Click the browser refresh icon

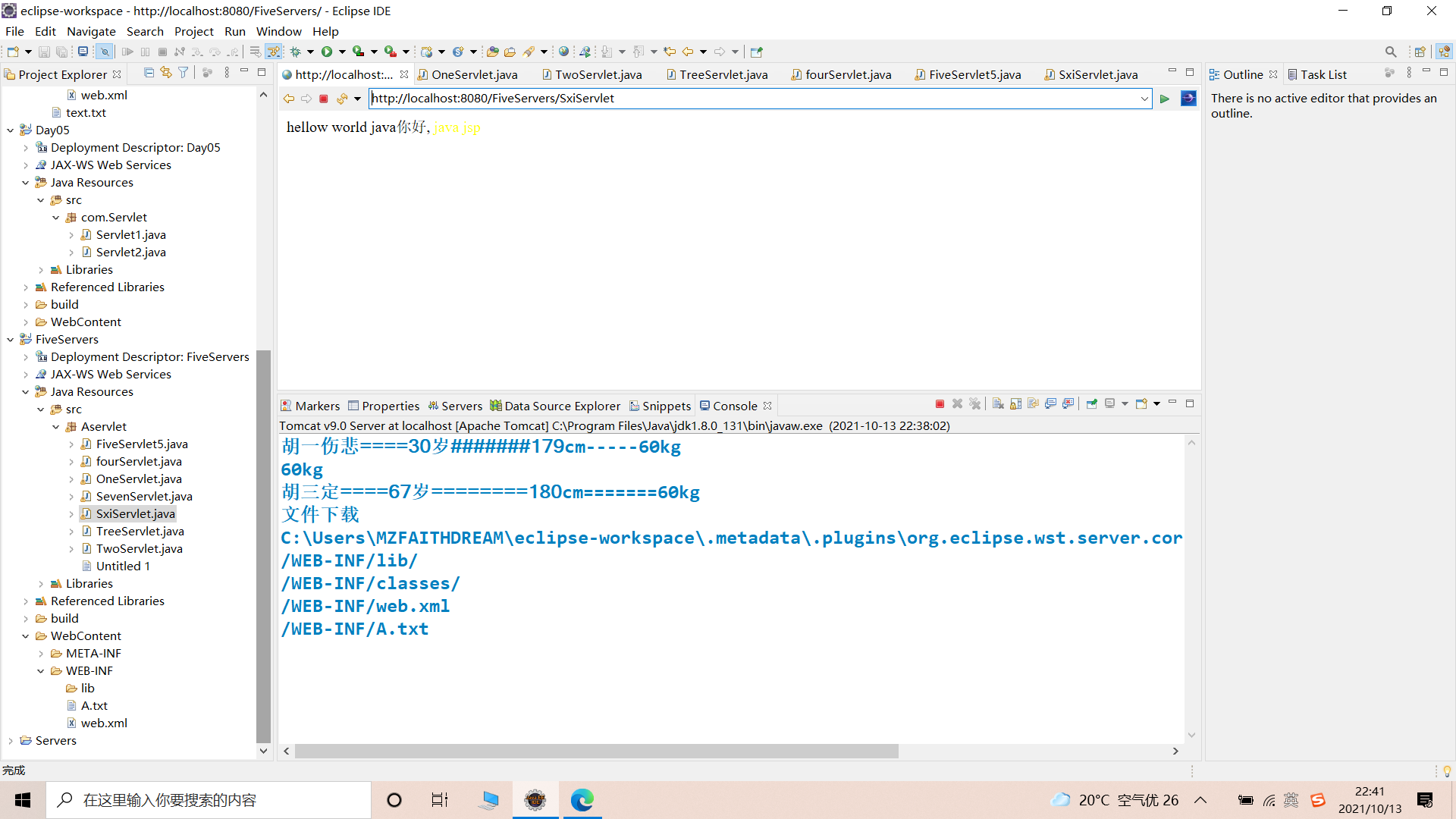tap(341, 99)
